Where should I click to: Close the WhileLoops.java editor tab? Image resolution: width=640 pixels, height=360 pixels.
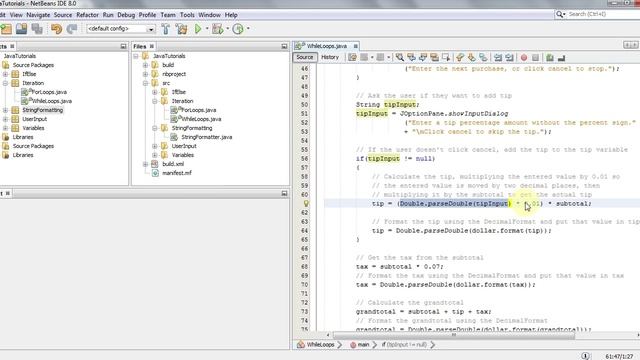point(356,46)
